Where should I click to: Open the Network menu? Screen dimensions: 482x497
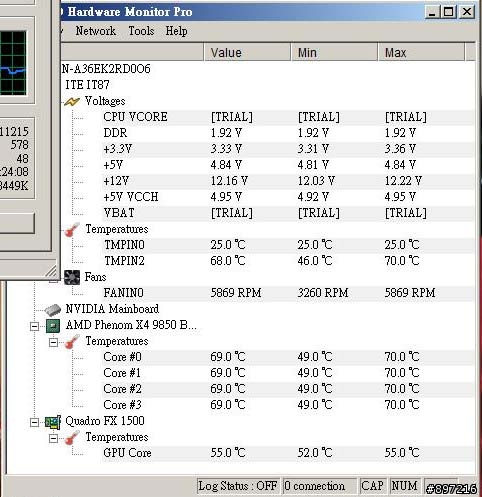(x=96, y=31)
